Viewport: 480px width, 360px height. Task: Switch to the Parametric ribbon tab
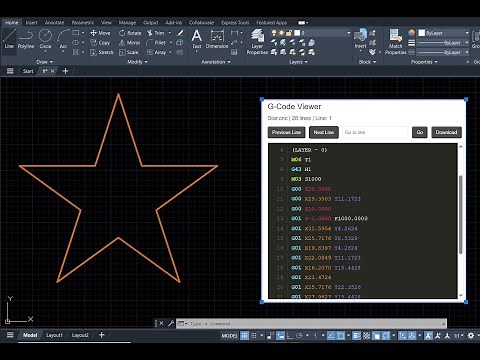[x=83, y=22]
